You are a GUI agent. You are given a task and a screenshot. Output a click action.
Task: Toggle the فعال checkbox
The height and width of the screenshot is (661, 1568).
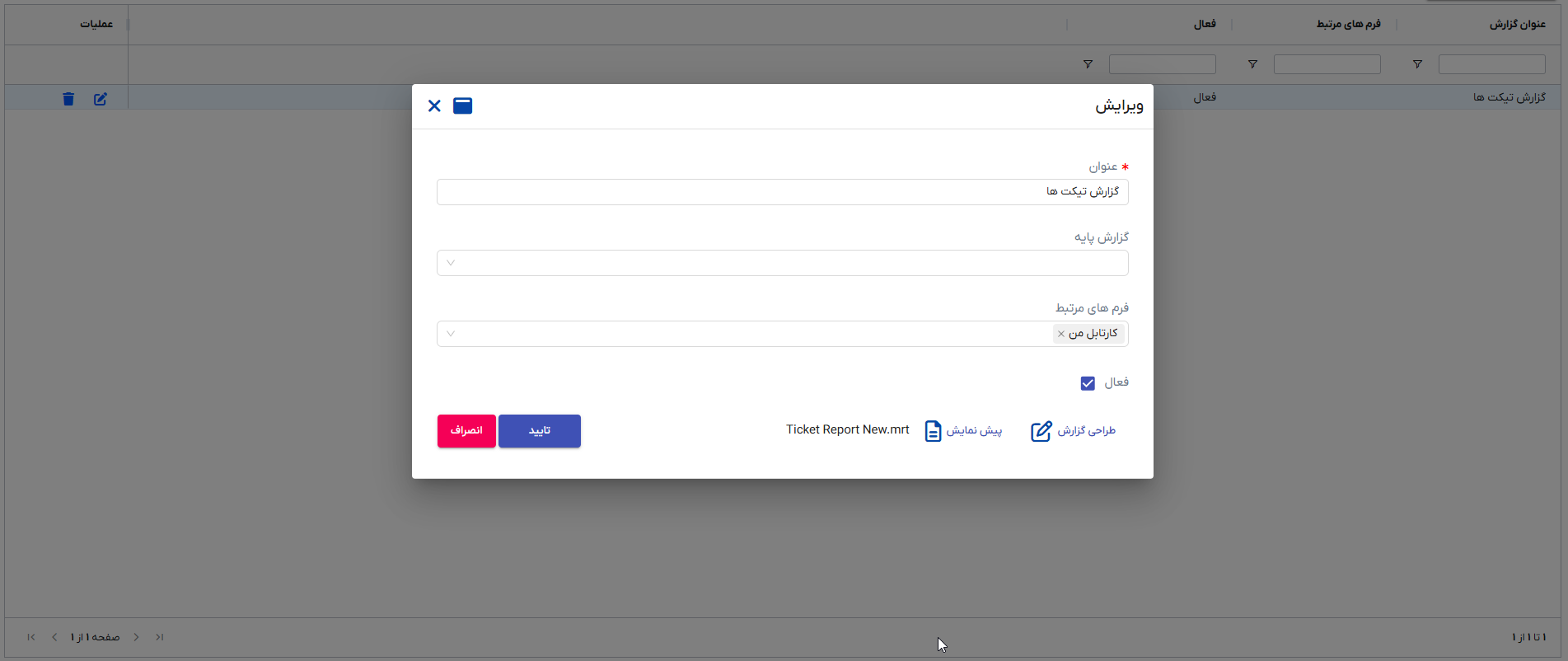1088,383
